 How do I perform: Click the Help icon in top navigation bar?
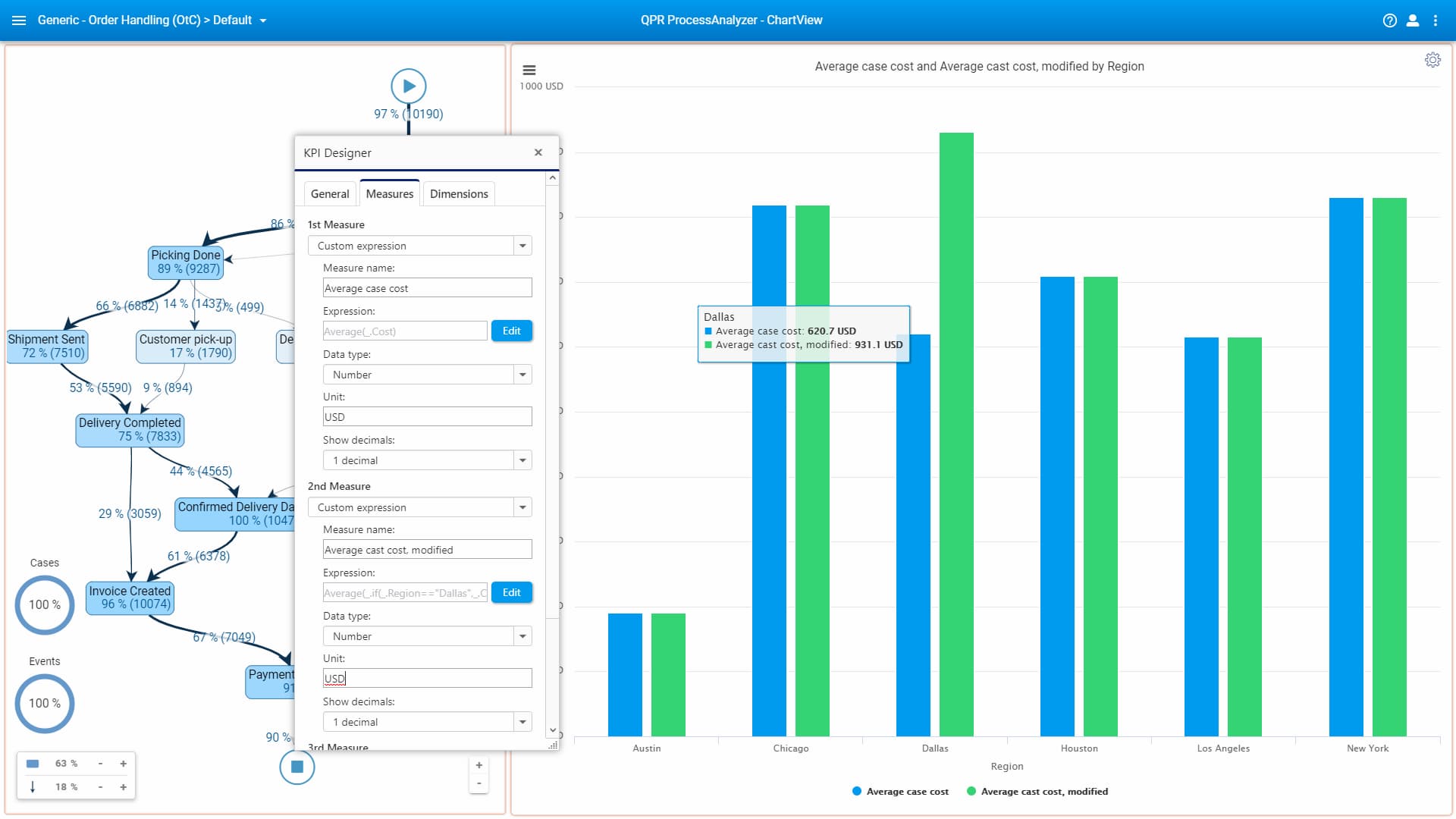1390,19
